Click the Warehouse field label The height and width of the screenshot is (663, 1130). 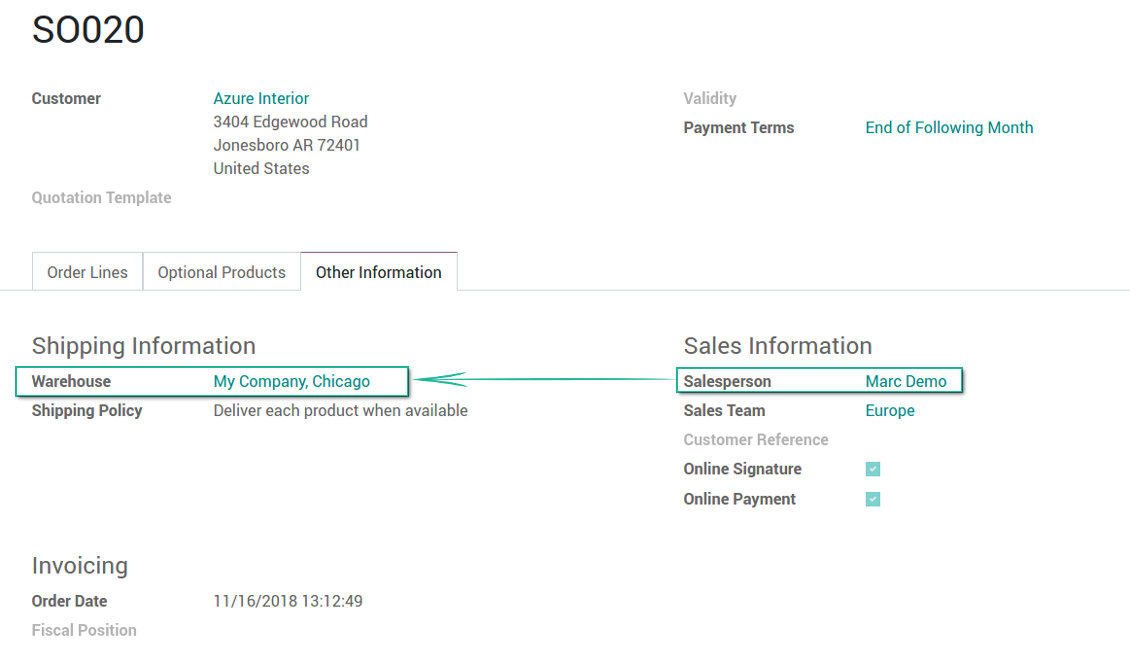point(71,381)
